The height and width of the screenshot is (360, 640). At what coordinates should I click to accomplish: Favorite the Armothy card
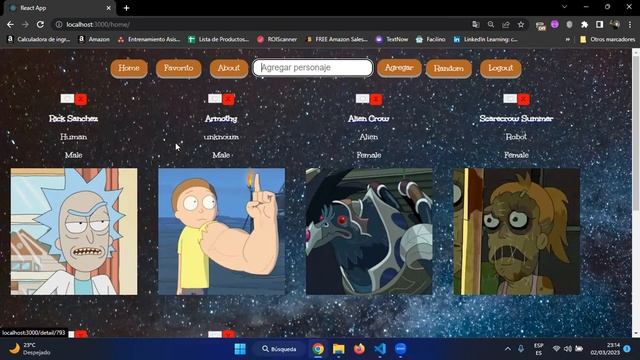[x=215, y=98]
